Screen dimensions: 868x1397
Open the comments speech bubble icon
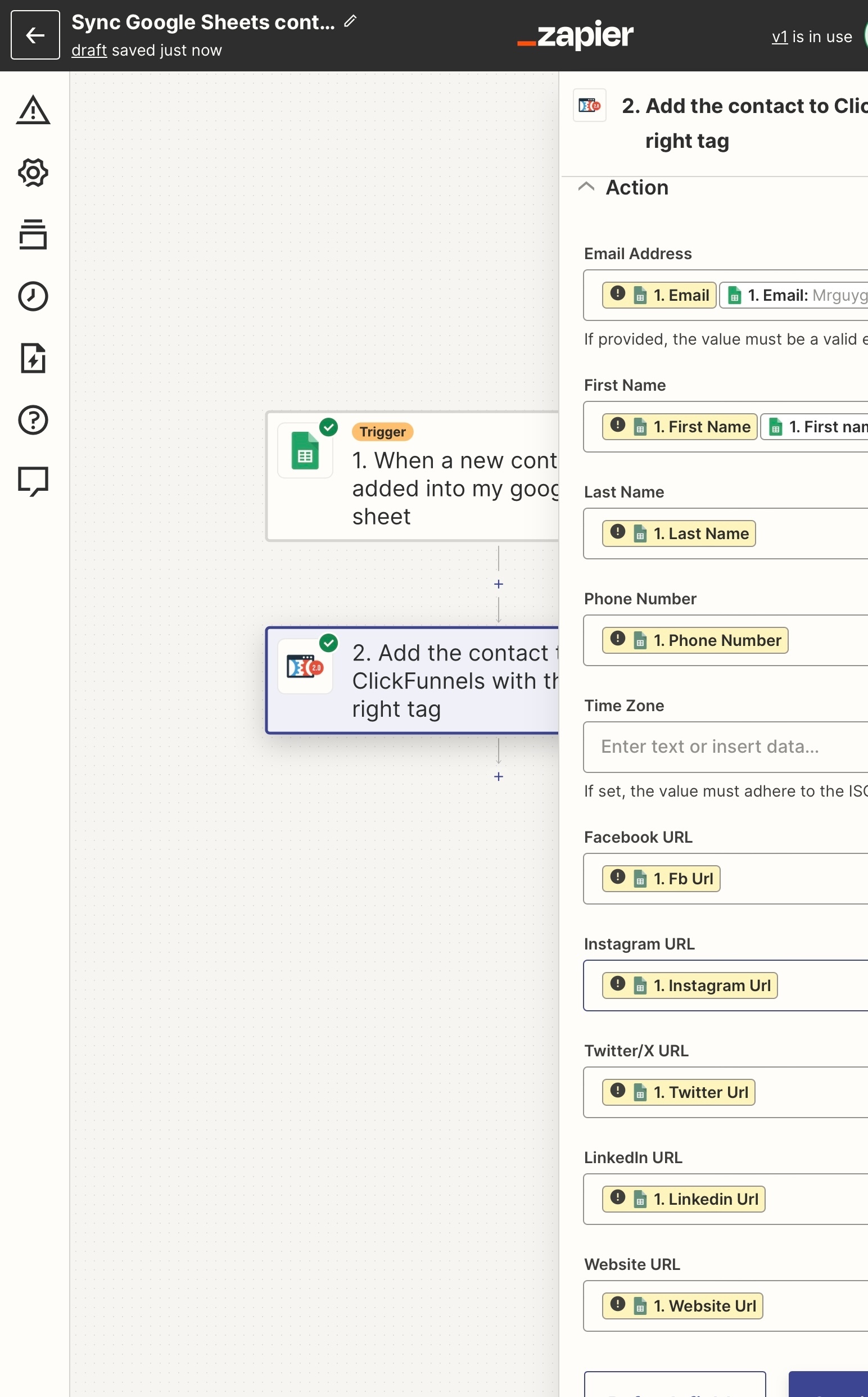[x=33, y=482]
